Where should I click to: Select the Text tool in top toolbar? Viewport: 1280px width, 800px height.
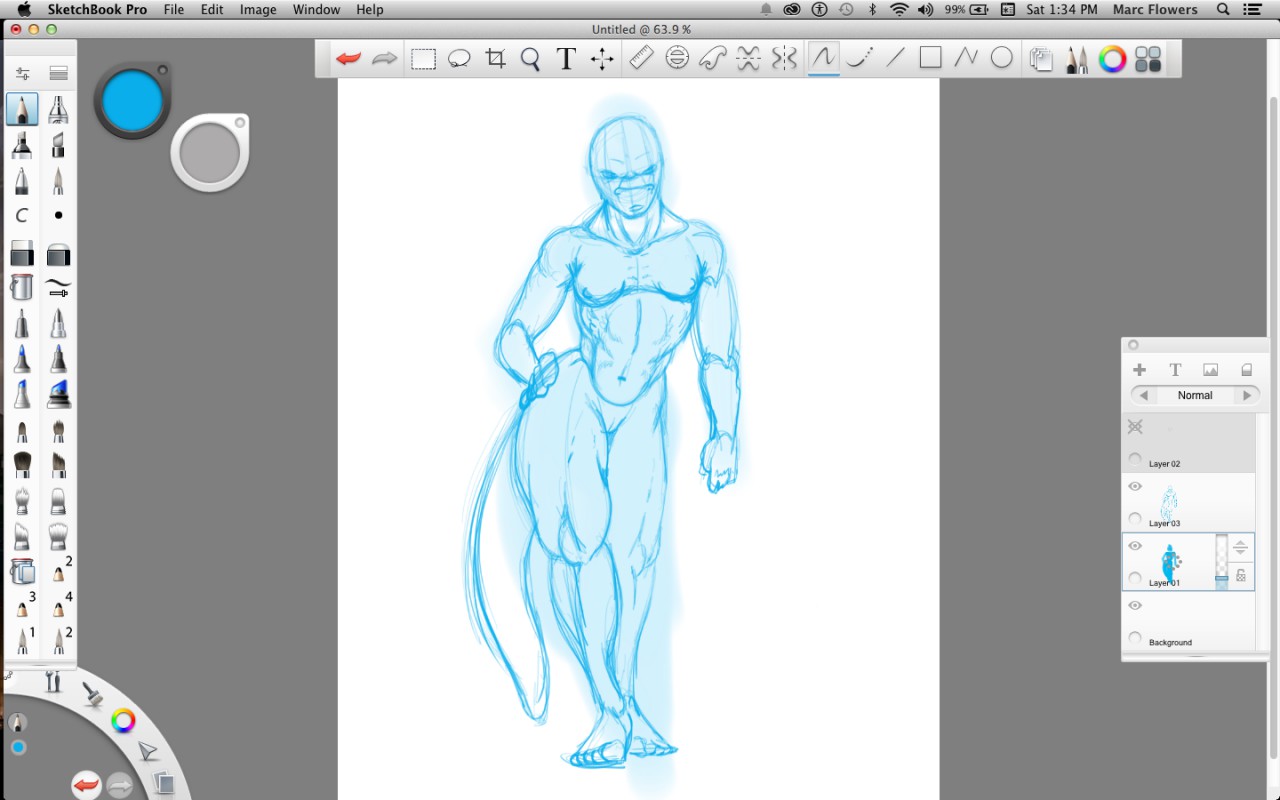(x=566, y=59)
